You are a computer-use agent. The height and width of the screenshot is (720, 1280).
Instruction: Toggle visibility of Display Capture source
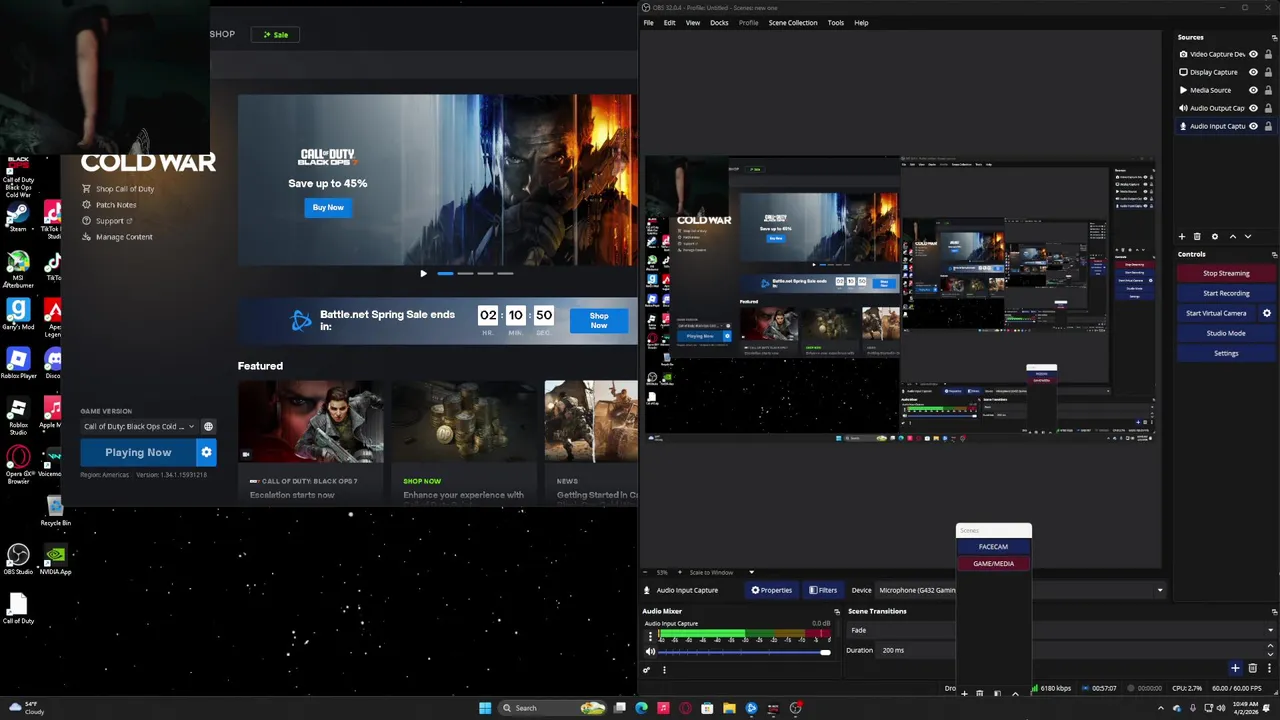pyautogui.click(x=1253, y=72)
